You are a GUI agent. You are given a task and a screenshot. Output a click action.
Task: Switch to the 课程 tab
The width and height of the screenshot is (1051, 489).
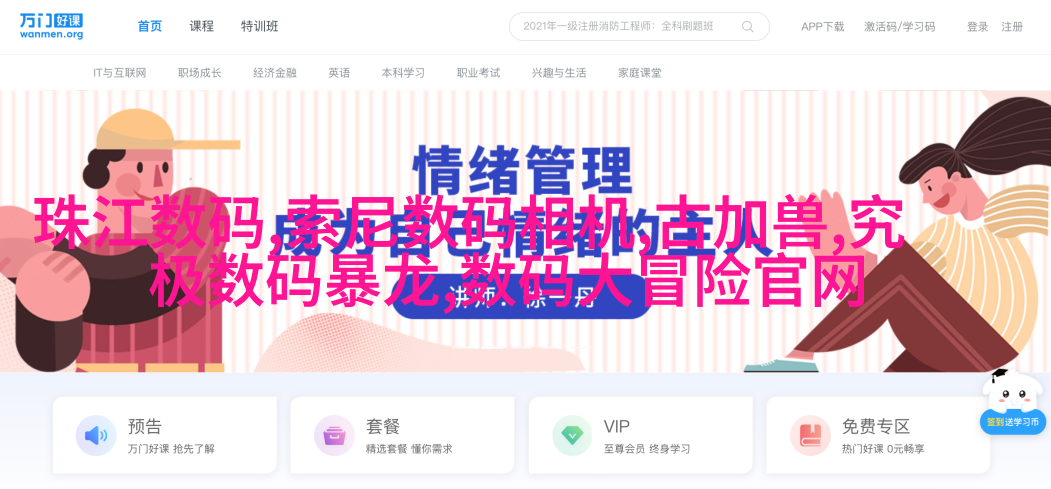click(202, 27)
